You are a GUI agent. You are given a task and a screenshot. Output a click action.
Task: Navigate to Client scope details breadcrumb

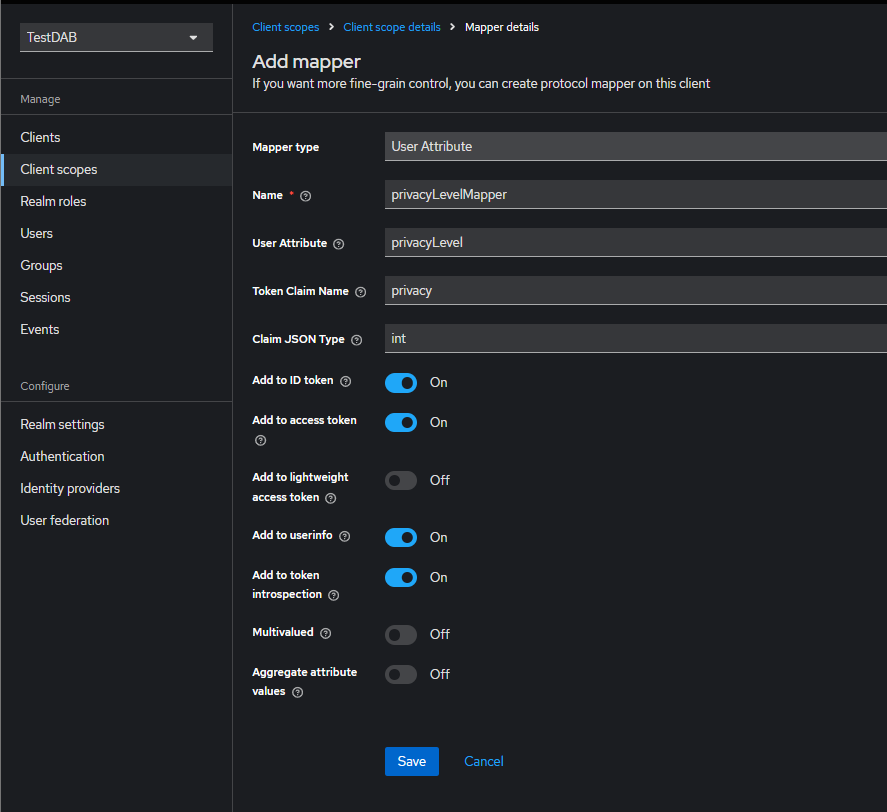[391, 27]
